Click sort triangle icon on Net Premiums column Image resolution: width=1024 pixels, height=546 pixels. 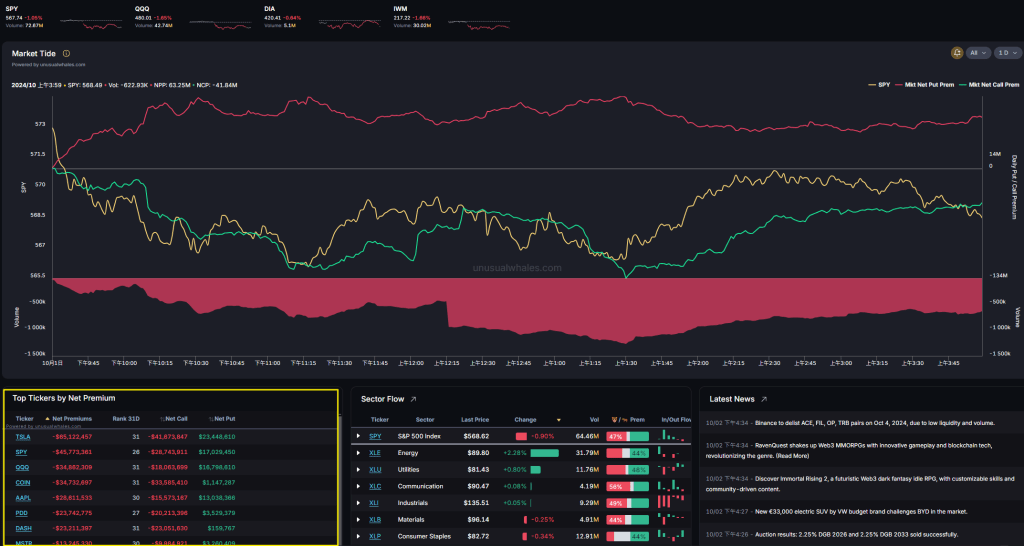click(x=49, y=418)
